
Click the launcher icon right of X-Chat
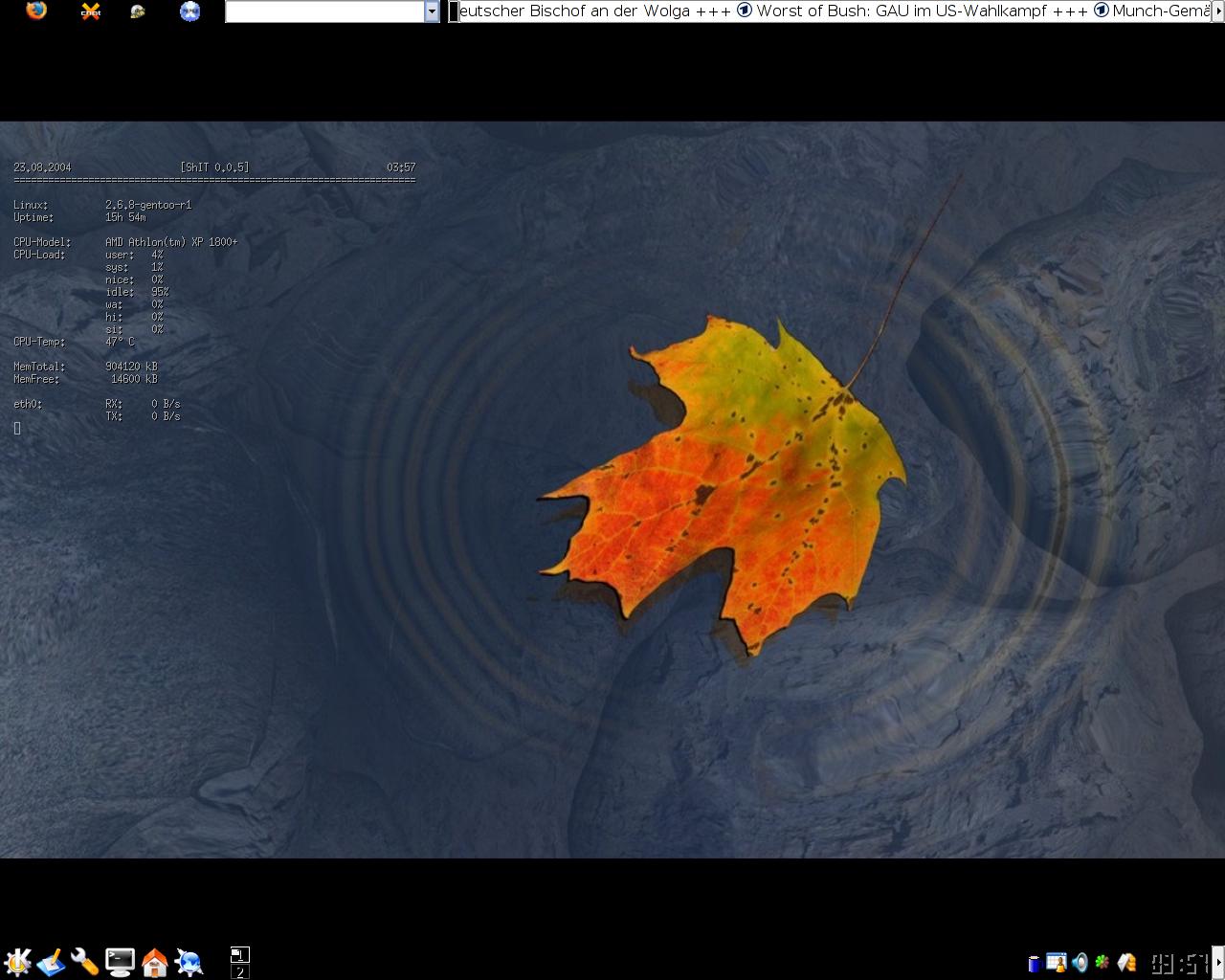pyautogui.click(x=138, y=11)
